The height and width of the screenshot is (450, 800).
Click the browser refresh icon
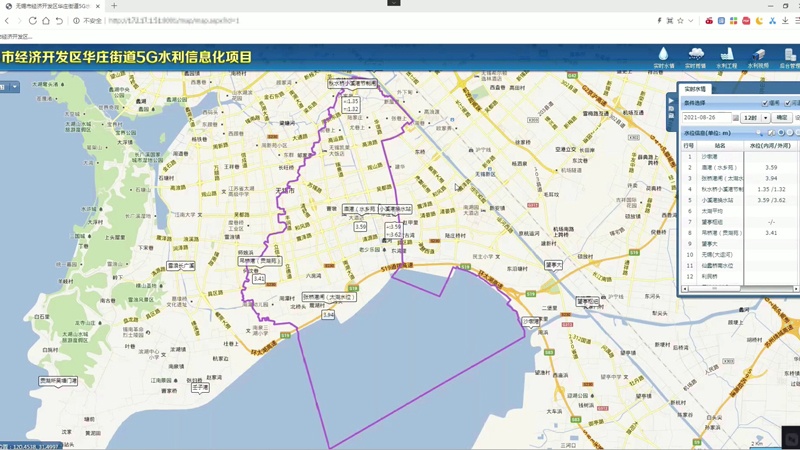point(33,20)
